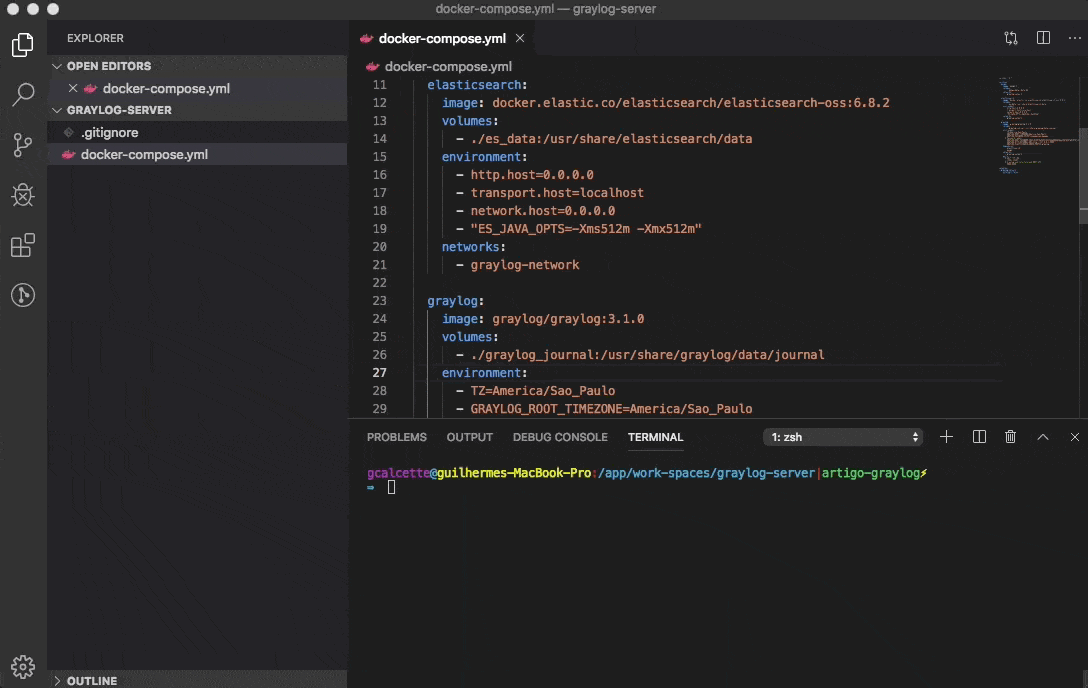Screen dimensions: 1088x688
Task: Click TZ=America/Sao_Paulo environment line
Action: [x=543, y=390]
